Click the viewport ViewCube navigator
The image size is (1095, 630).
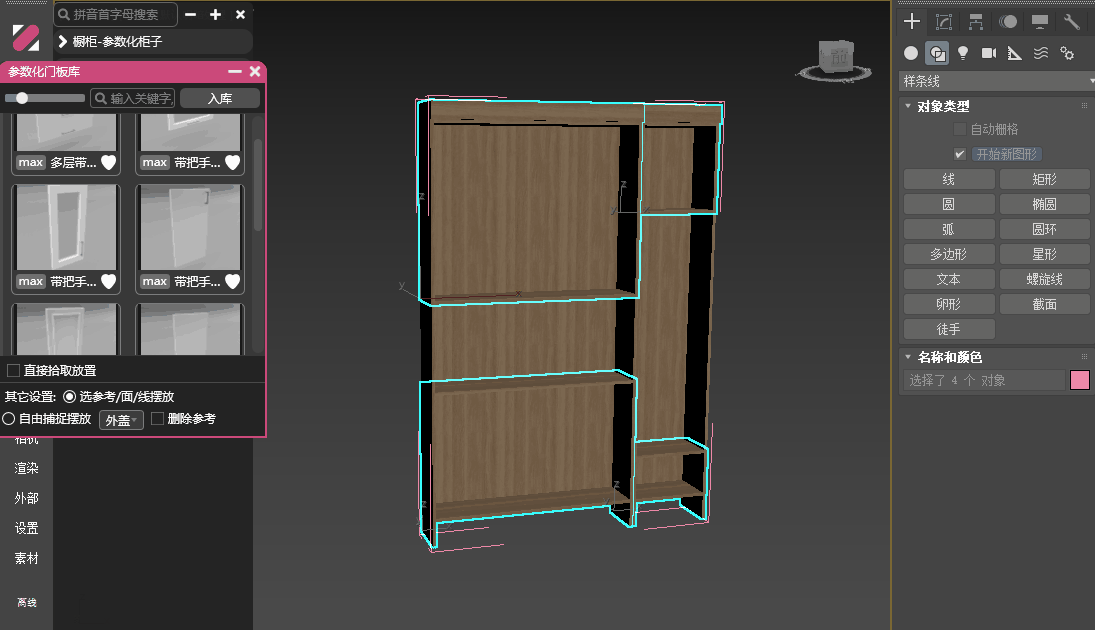(x=834, y=60)
